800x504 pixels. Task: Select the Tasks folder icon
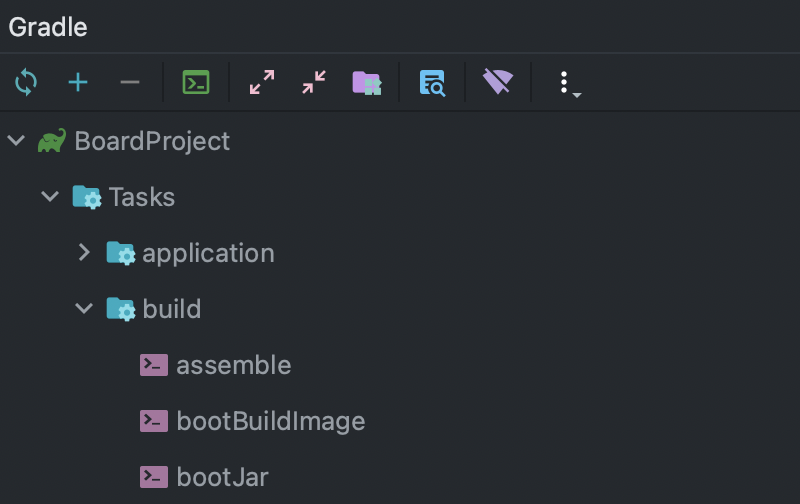[x=87, y=197]
